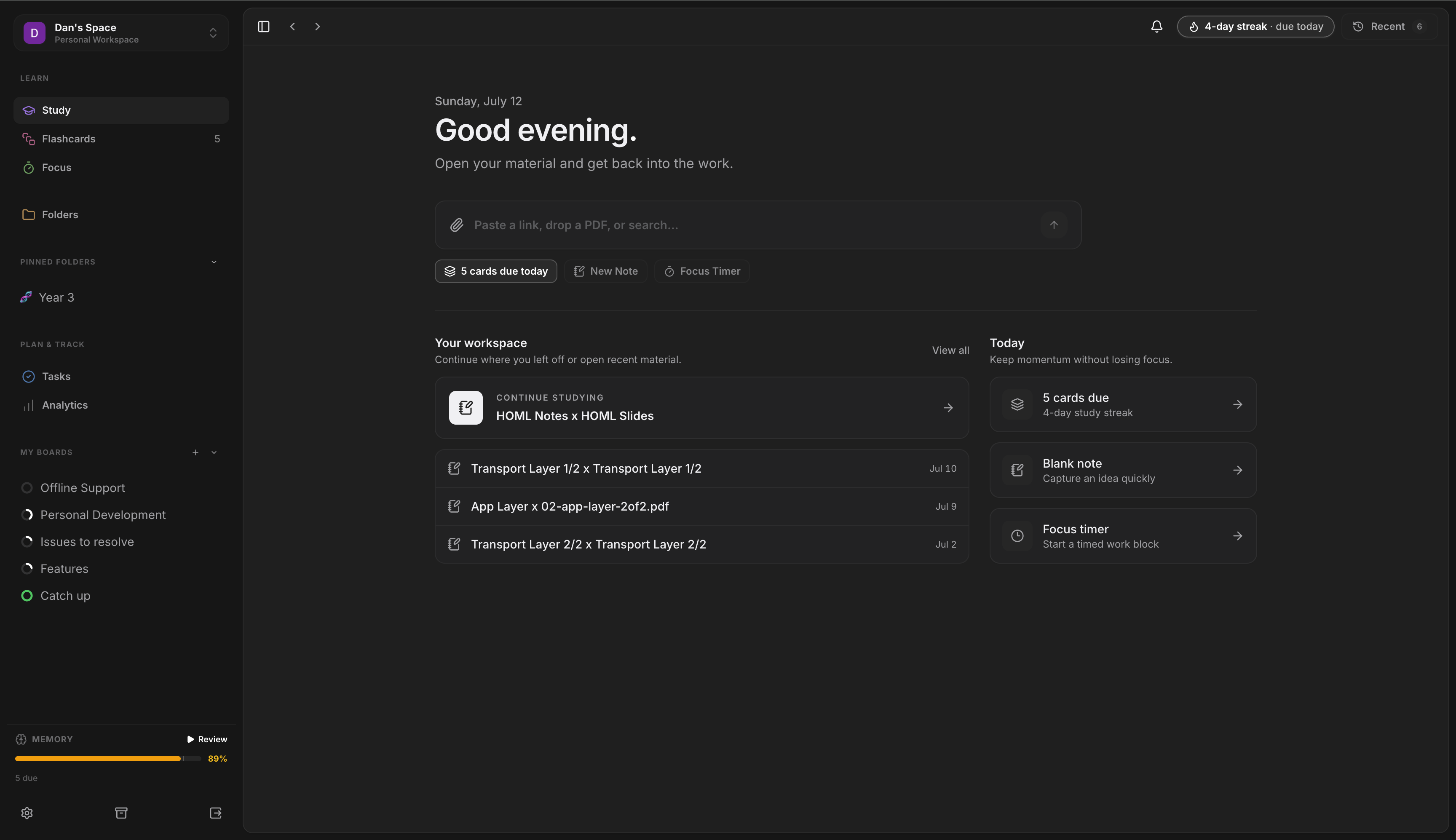This screenshot has height=840, width=1456.
Task: Open the Study section
Action: coord(121,110)
